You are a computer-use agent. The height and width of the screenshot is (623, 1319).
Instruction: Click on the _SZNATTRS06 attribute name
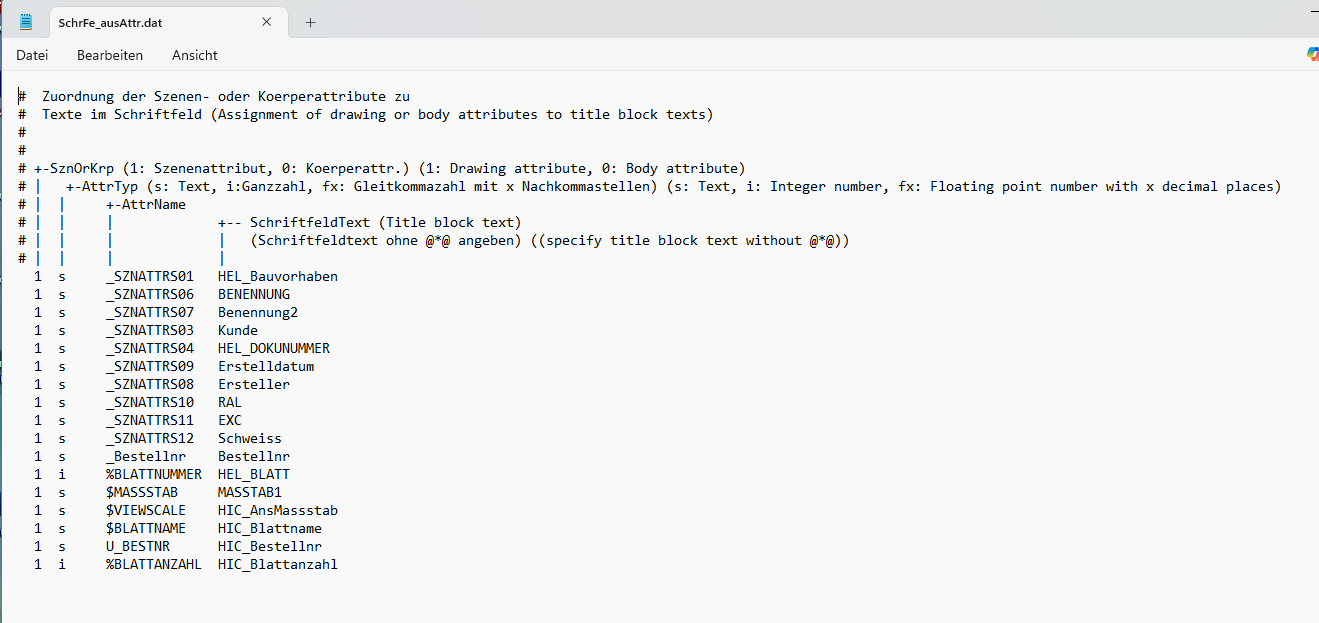(x=150, y=294)
